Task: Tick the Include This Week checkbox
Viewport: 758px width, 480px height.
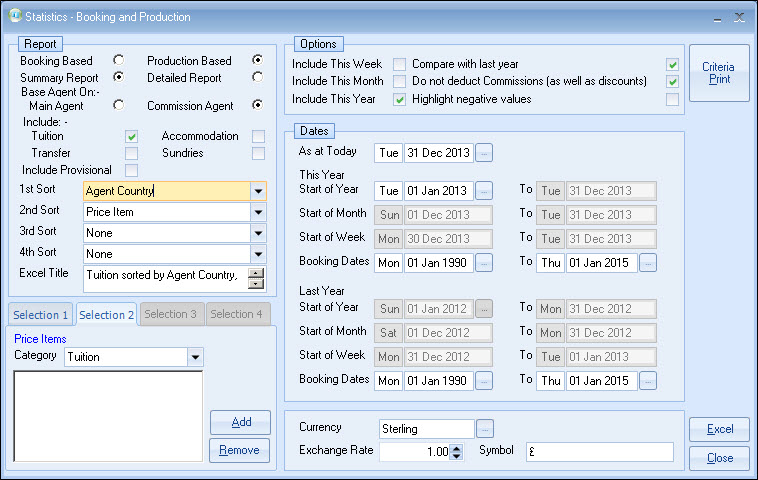Action: (x=399, y=64)
